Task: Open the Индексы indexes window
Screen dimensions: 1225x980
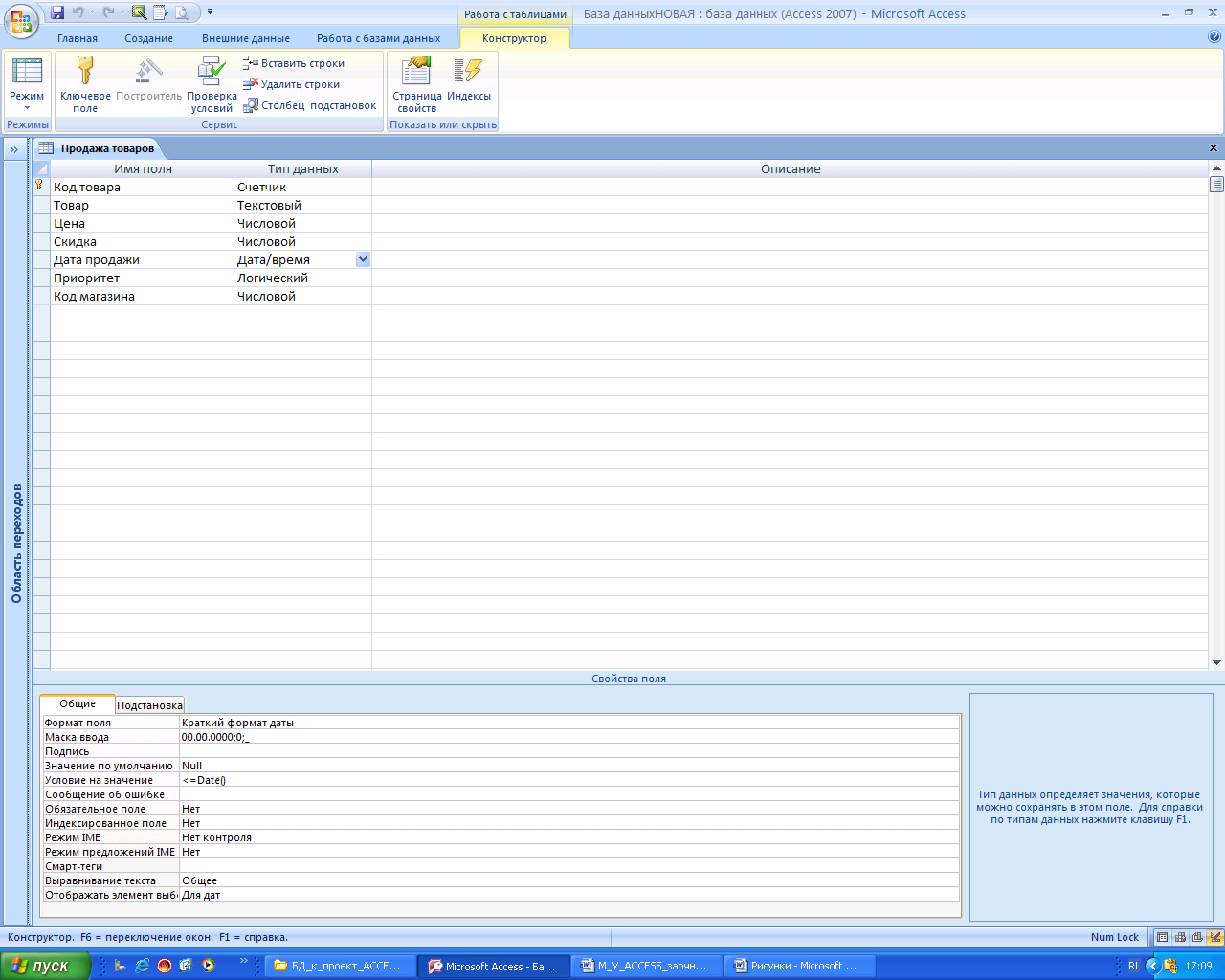Action: point(469,78)
